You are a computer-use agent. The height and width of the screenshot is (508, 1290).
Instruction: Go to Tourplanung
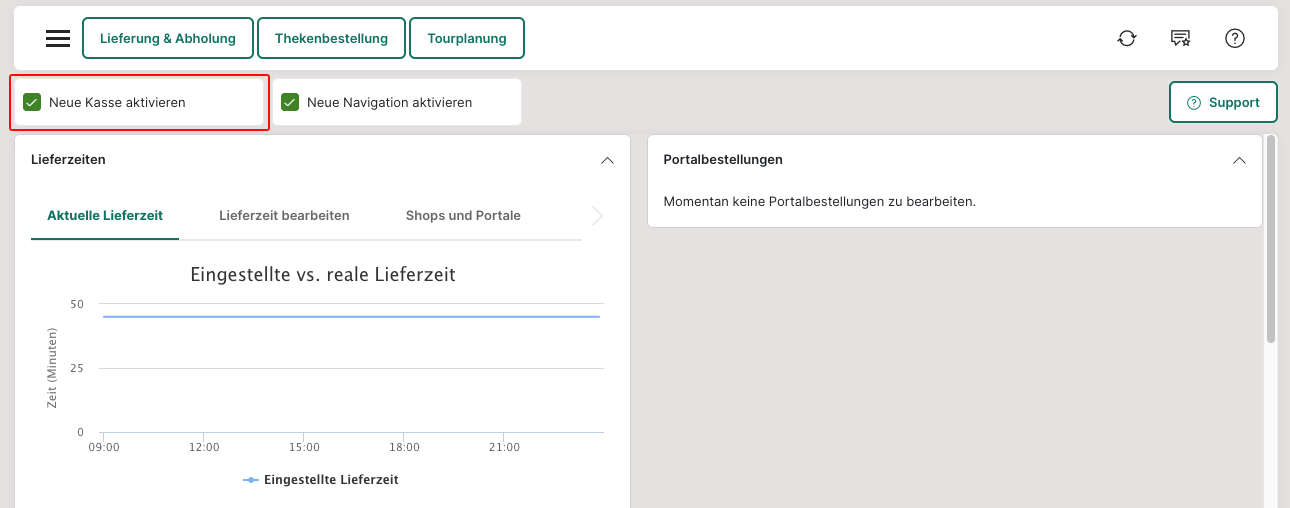tap(467, 39)
